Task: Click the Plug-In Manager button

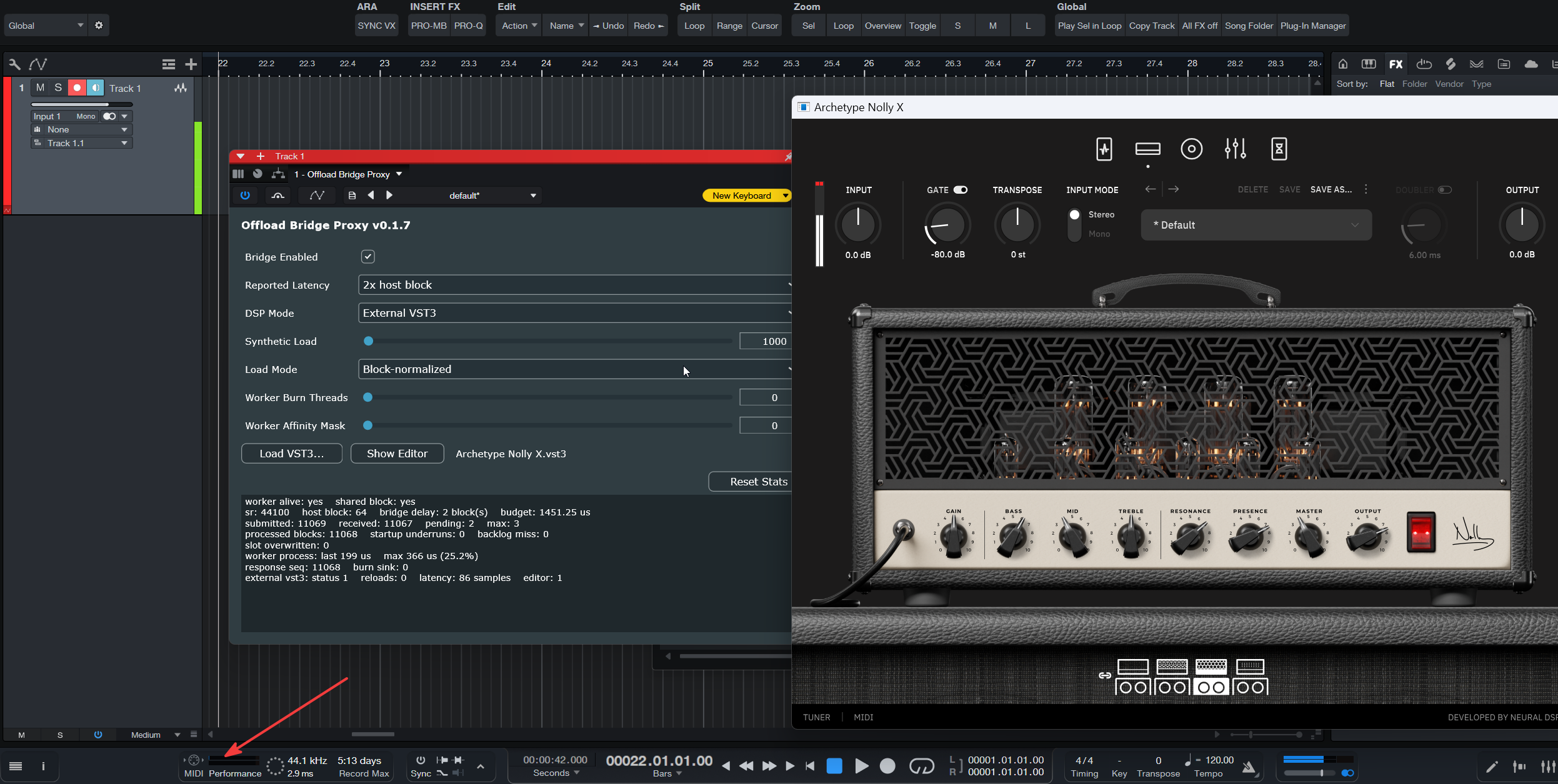Action: [1312, 26]
